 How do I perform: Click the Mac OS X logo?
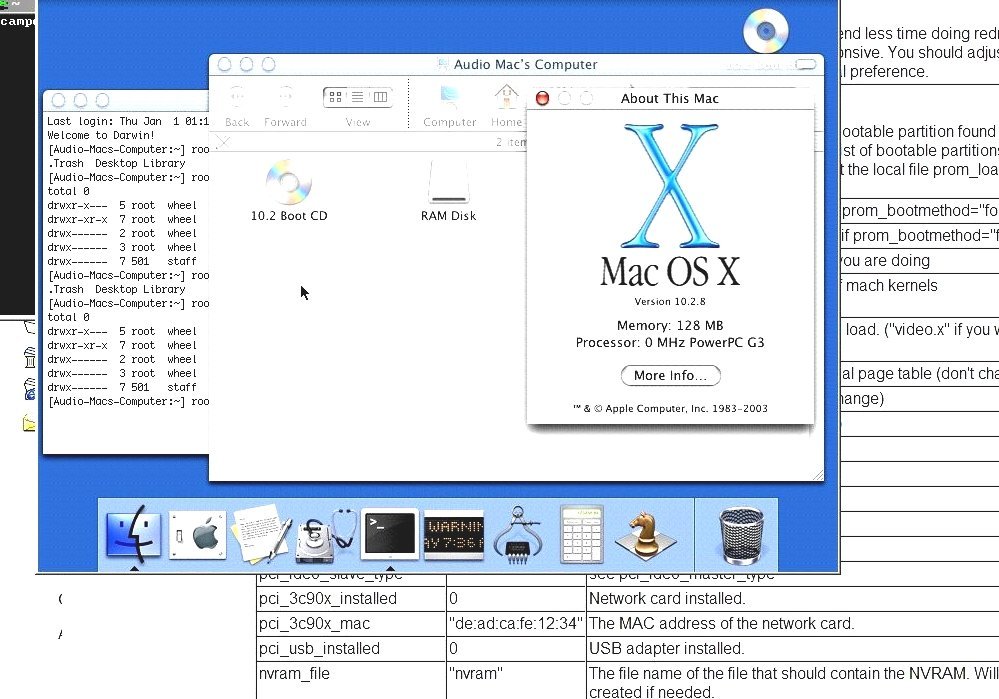pos(670,205)
